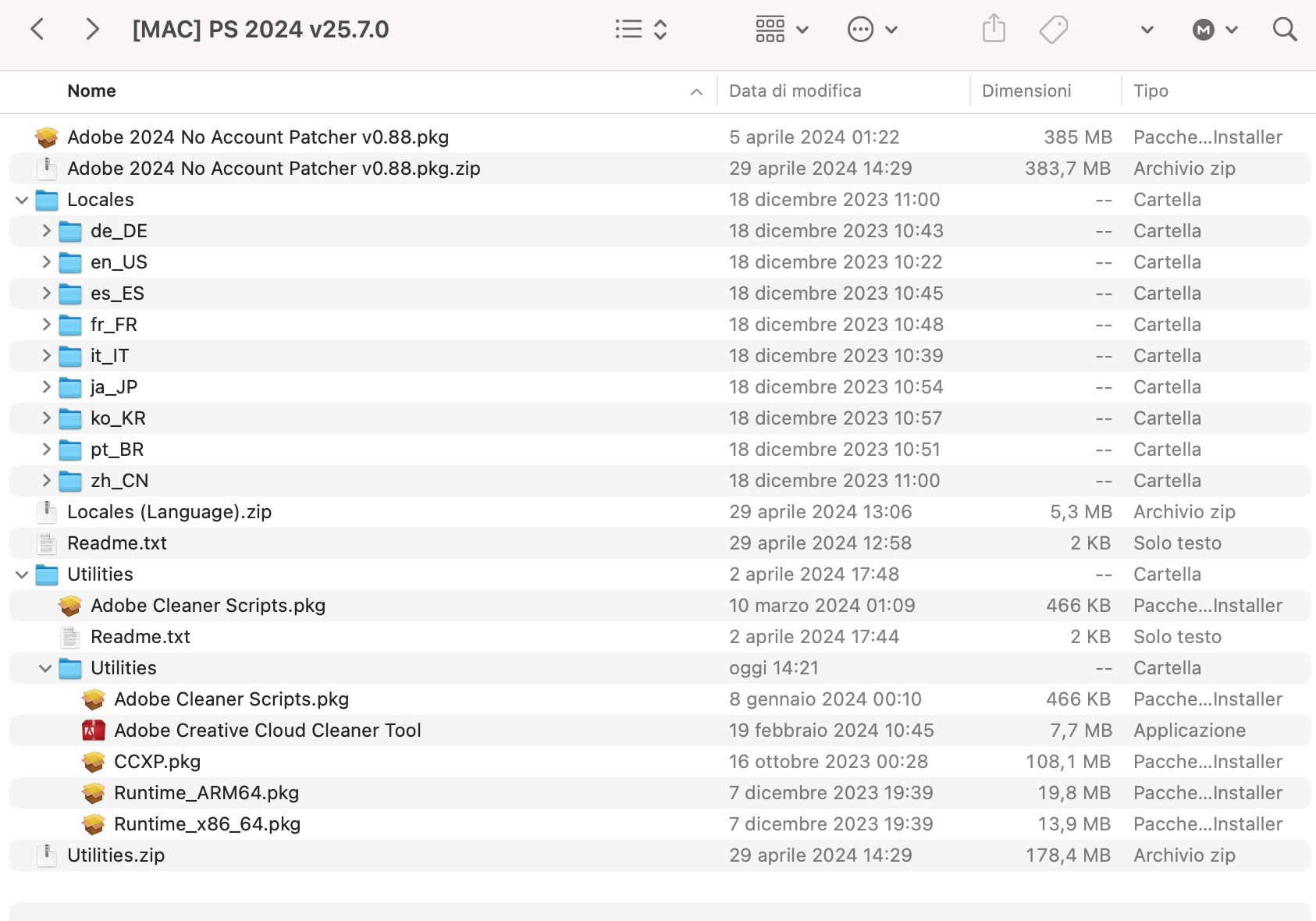
Task: Expand the es_ES folder
Action: [x=46, y=293]
